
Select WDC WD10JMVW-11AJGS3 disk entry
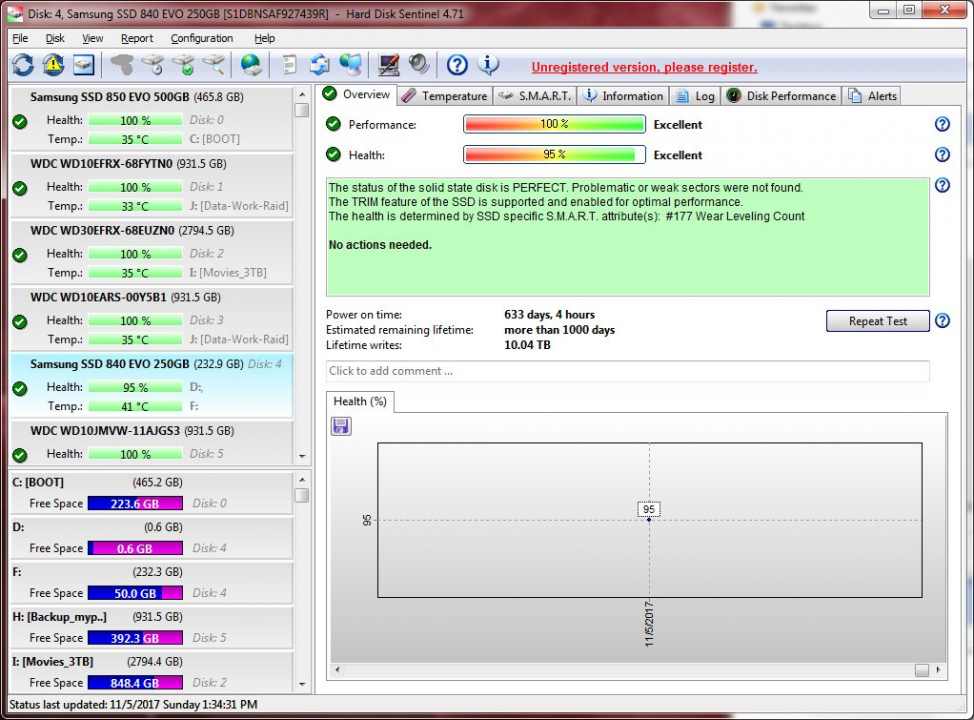[x=151, y=442]
